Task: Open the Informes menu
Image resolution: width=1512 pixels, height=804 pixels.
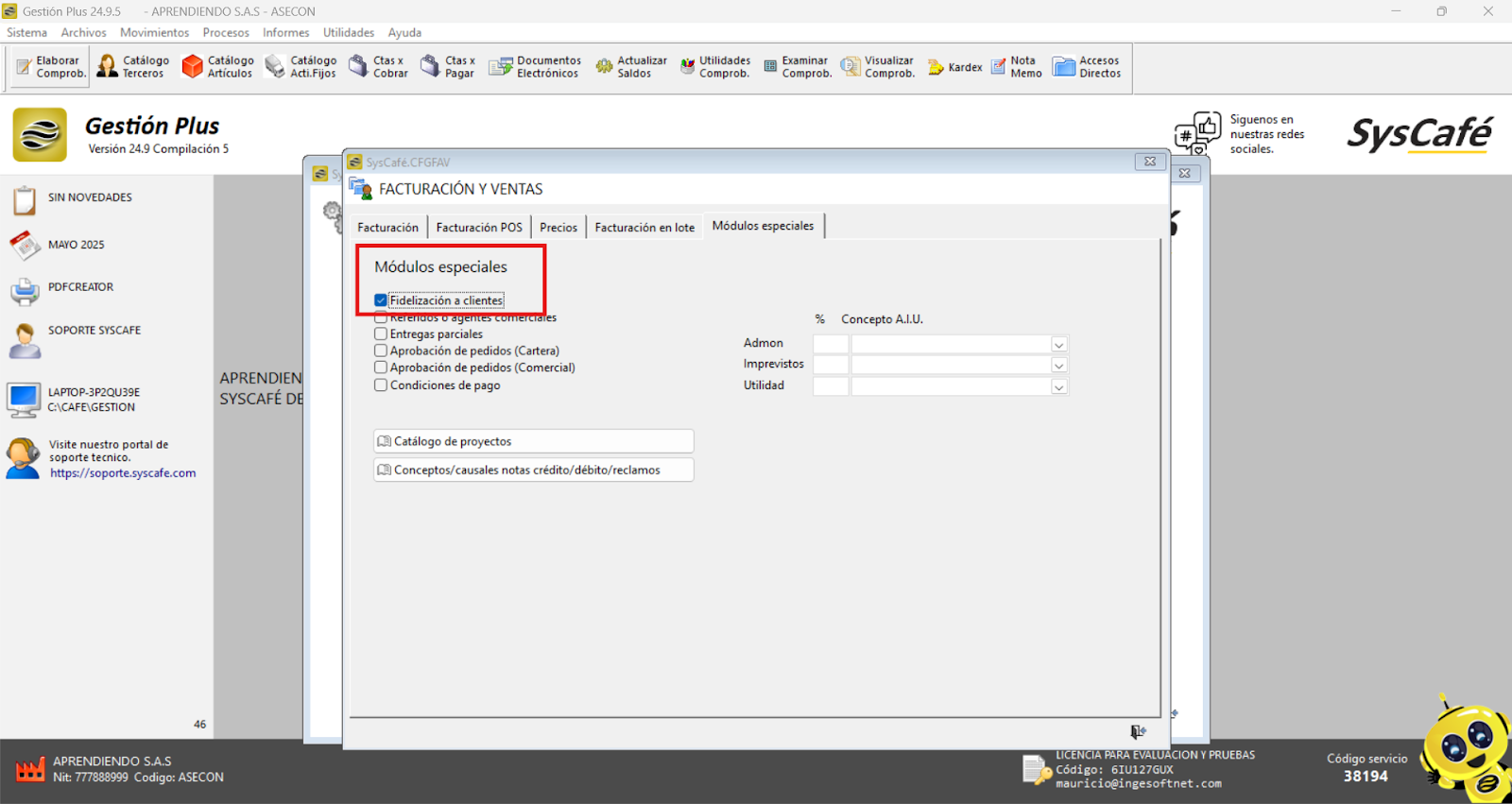Action: click(285, 32)
